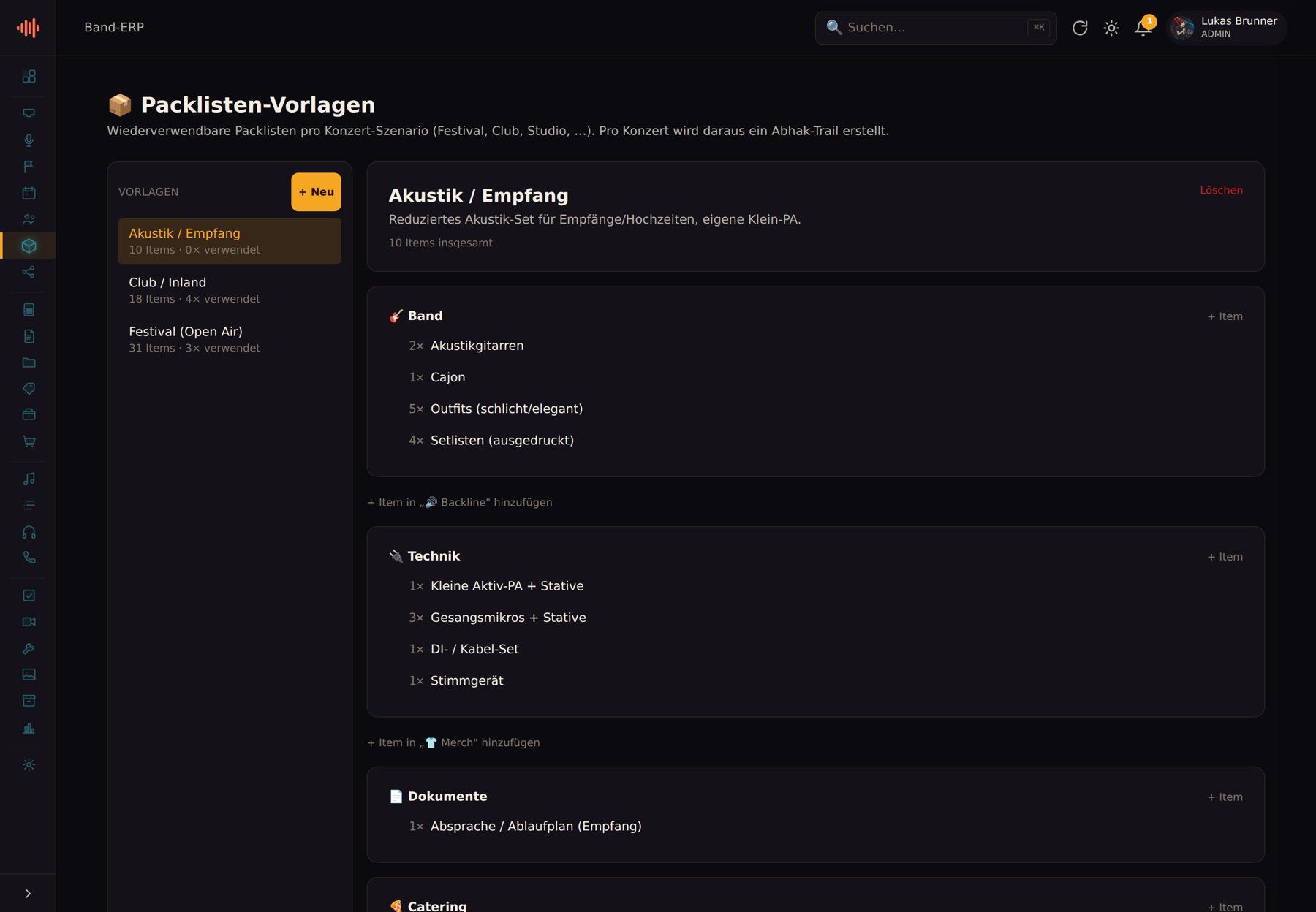Open the price tag icon in sidebar

click(29, 389)
